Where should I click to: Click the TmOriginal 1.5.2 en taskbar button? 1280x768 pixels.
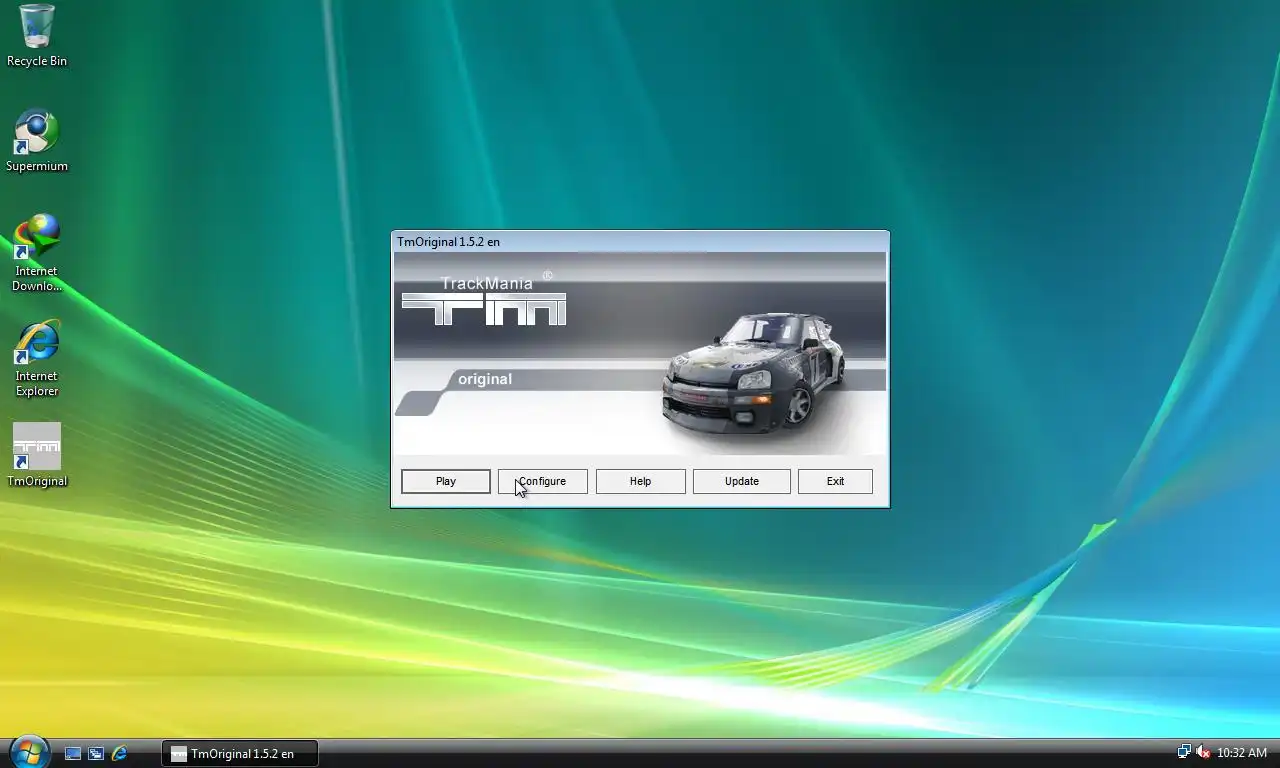240,753
